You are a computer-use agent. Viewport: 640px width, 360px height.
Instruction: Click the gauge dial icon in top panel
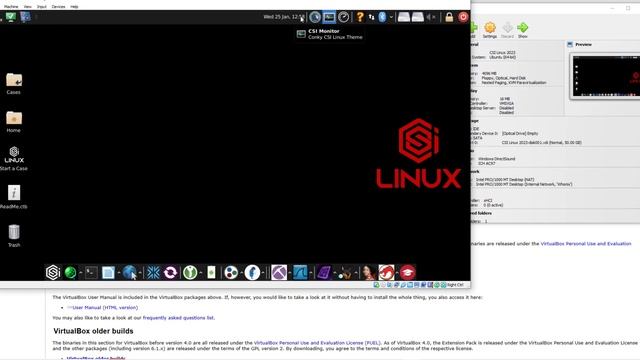click(344, 17)
